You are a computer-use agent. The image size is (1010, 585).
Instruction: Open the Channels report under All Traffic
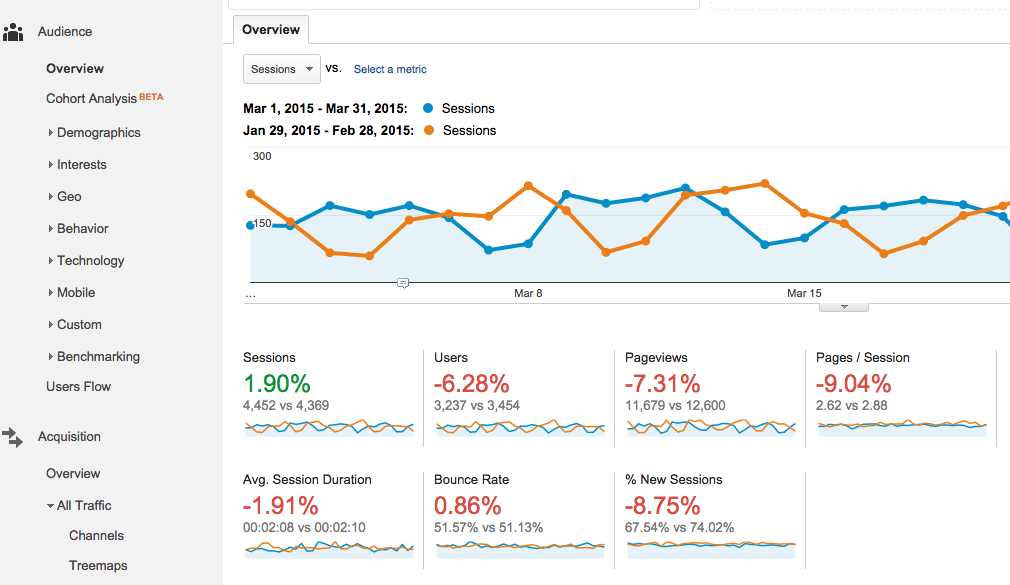tap(96, 535)
